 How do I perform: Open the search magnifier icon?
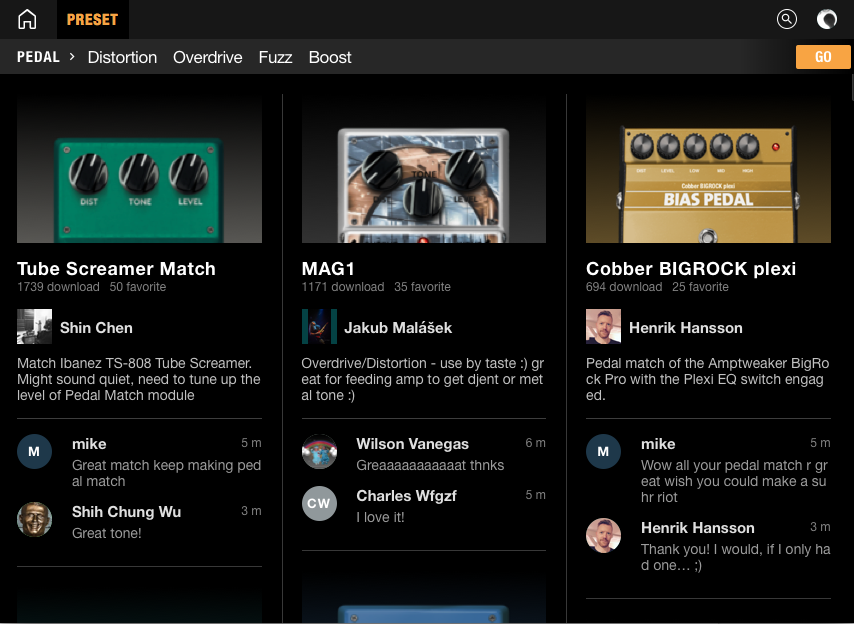[x=787, y=19]
